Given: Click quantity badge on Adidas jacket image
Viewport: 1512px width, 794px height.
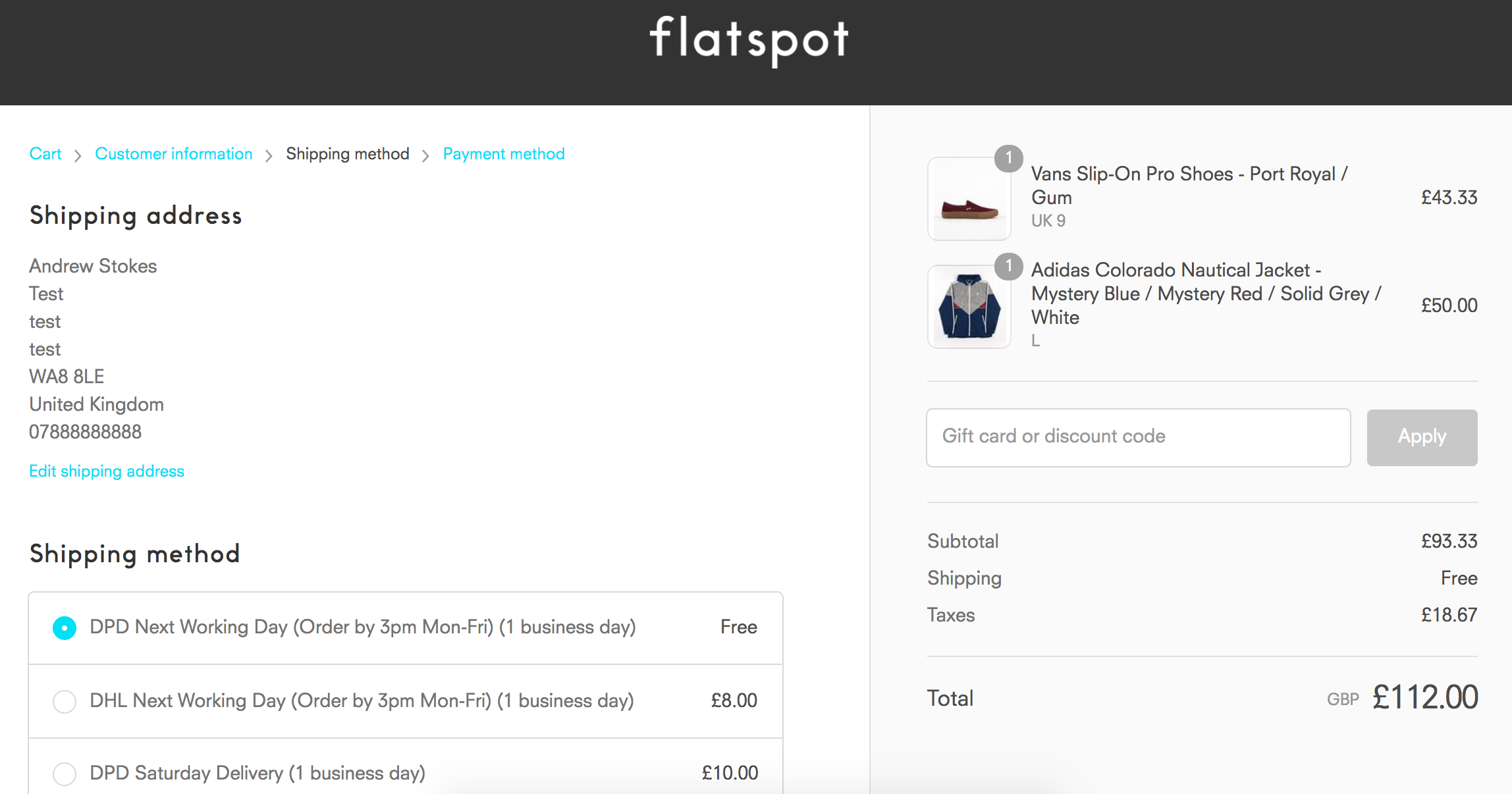Looking at the screenshot, I should click(1008, 267).
